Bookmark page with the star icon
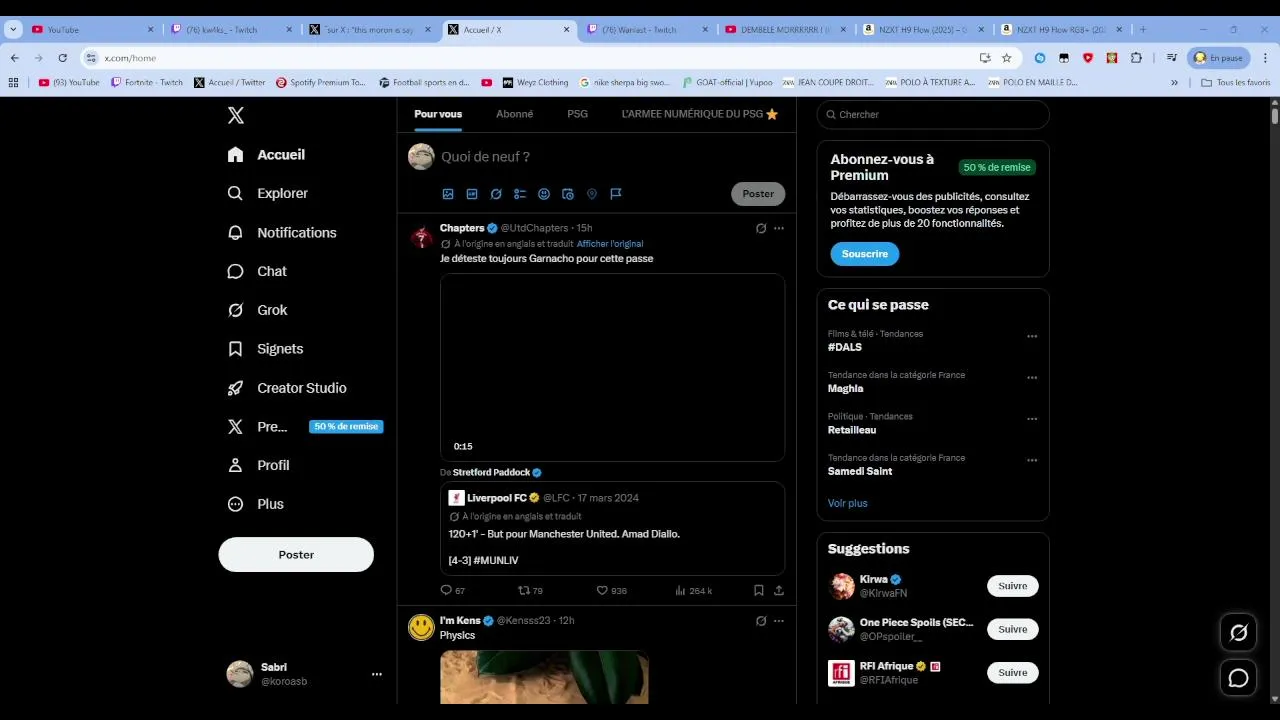This screenshot has height=720, width=1280. [1007, 58]
